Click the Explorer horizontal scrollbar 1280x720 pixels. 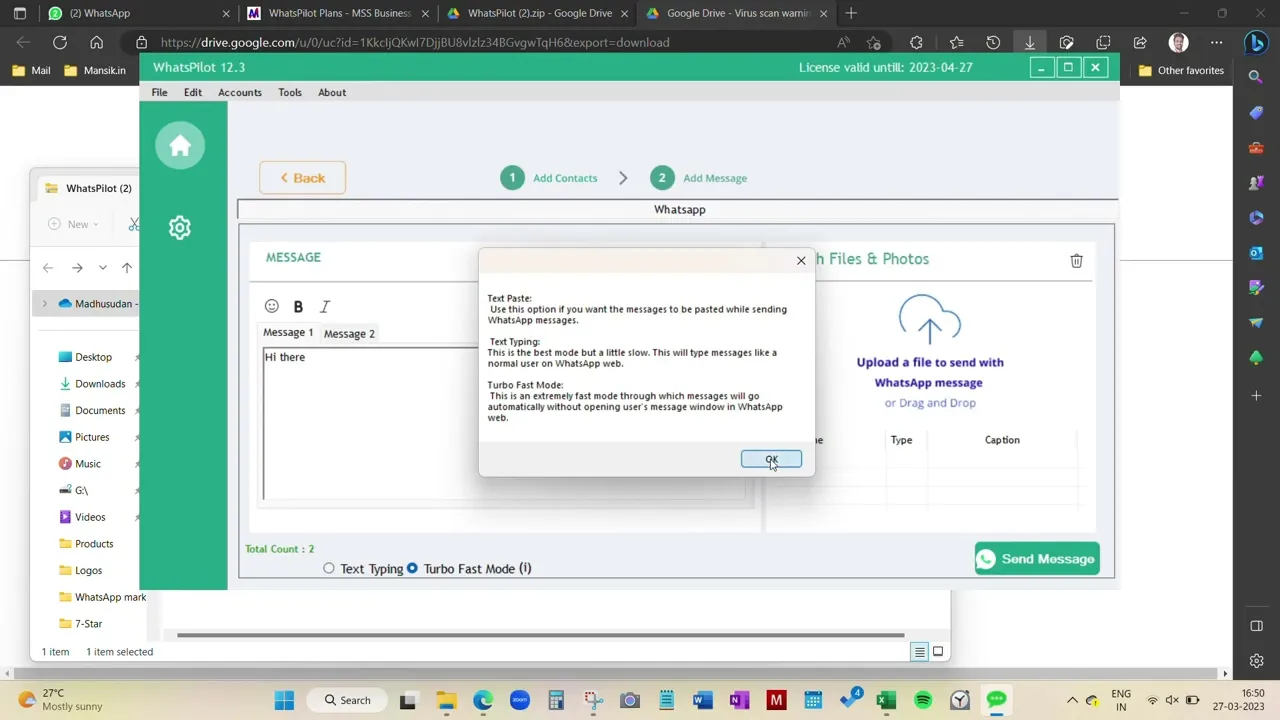tap(540, 635)
